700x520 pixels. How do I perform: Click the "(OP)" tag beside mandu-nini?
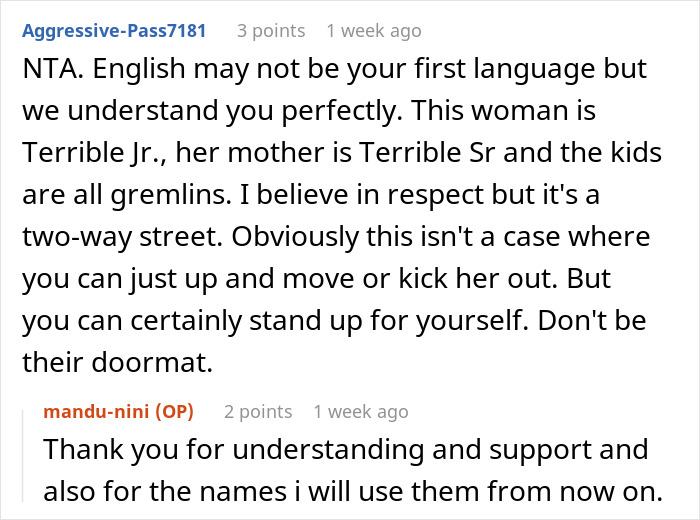point(177,411)
